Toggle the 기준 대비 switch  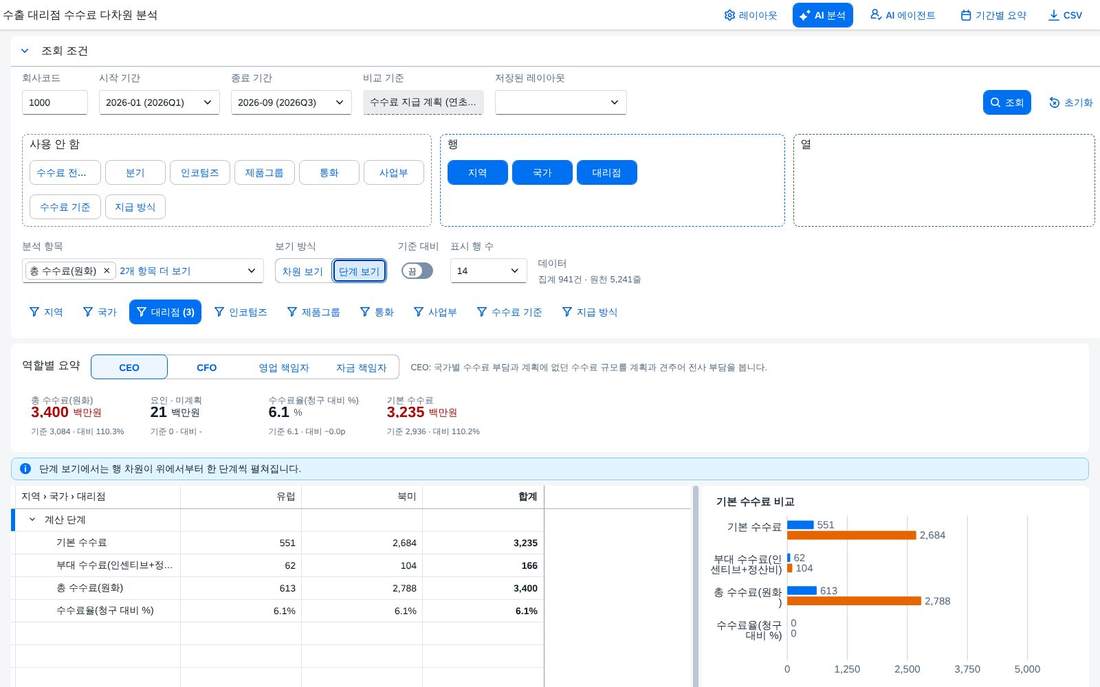coord(417,271)
